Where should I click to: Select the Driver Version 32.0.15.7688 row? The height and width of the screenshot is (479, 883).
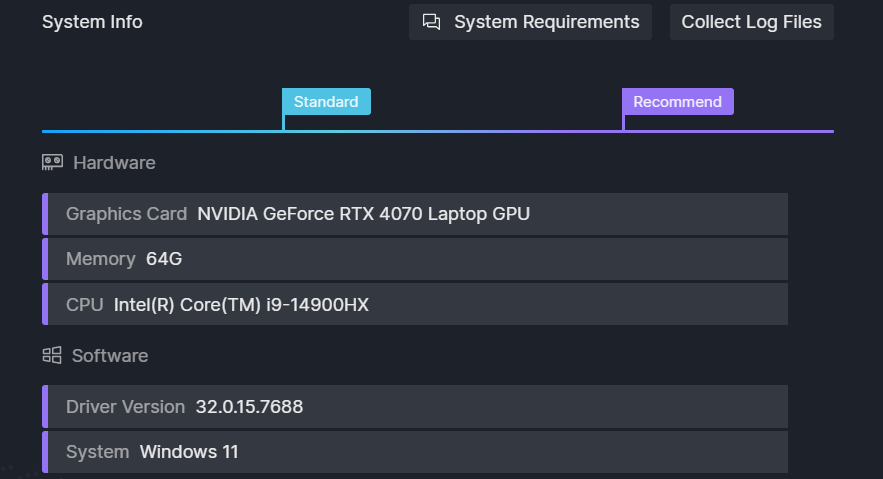pyautogui.click(x=415, y=406)
